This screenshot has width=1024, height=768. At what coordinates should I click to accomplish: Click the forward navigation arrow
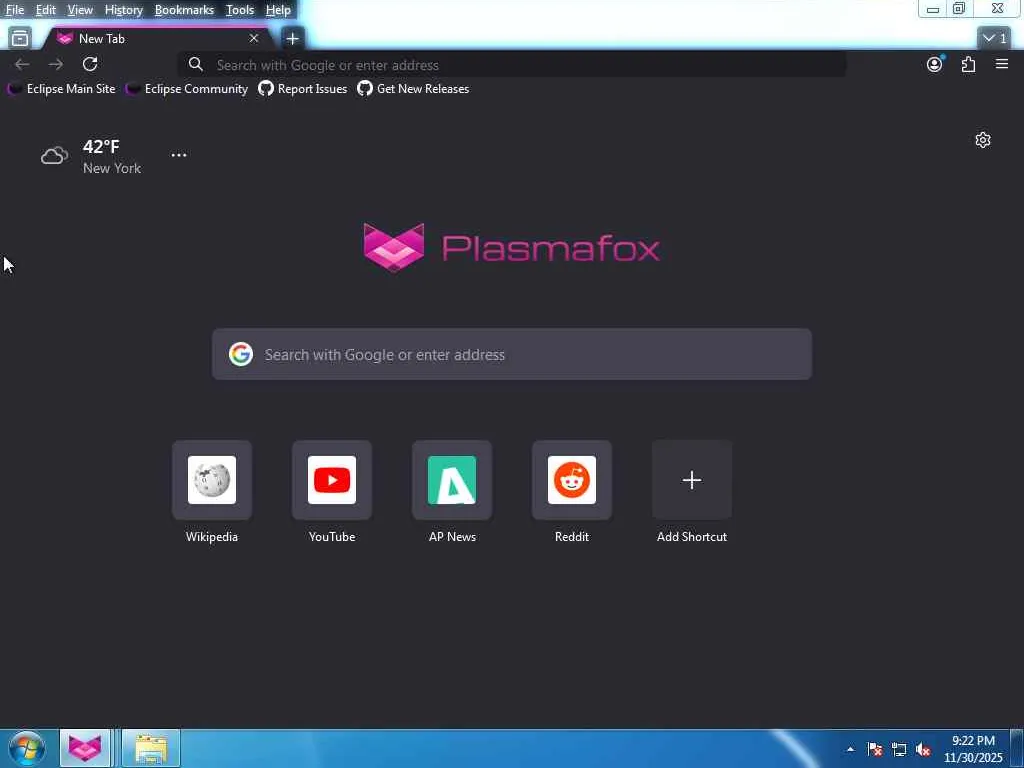[x=56, y=64]
